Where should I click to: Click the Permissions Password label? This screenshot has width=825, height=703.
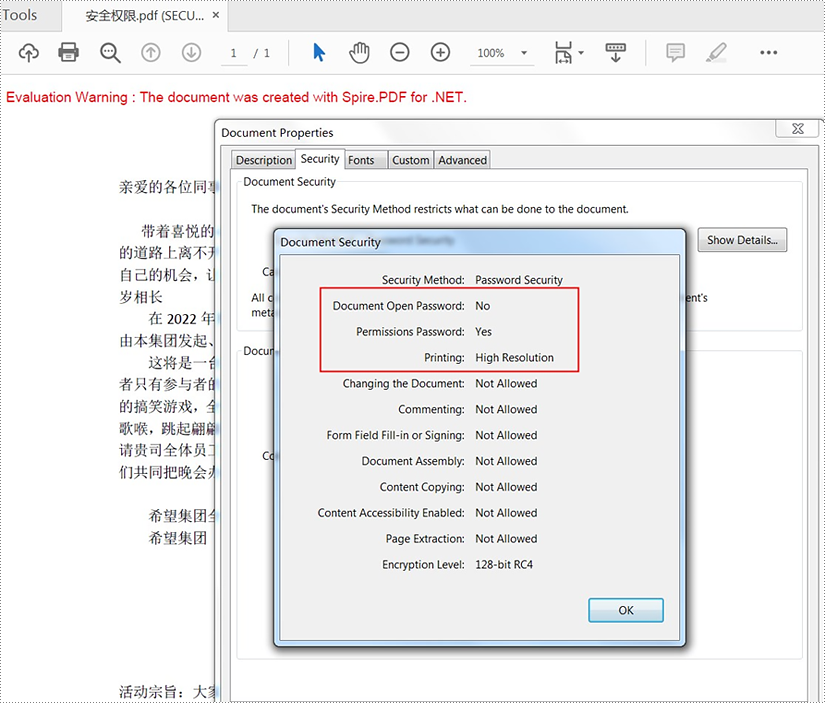pos(410,332)
